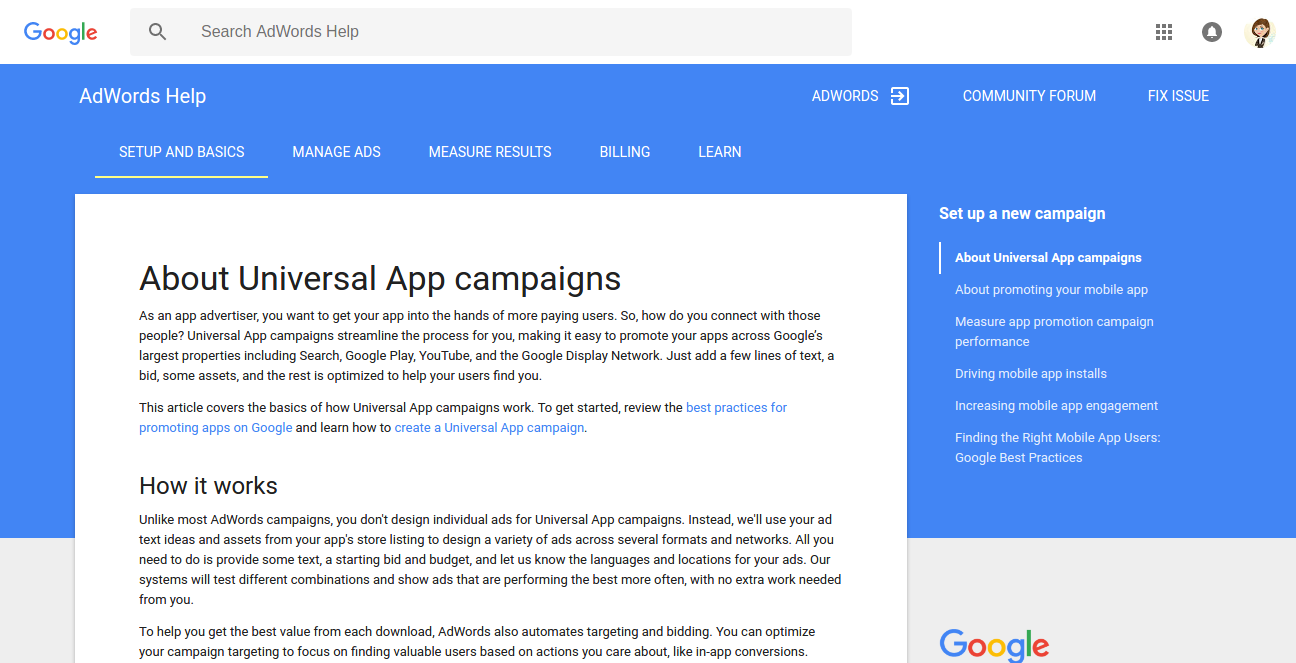
Task: Open 'Finding the Right Mobile App Users' article
Action: (x=1057, y=448)
